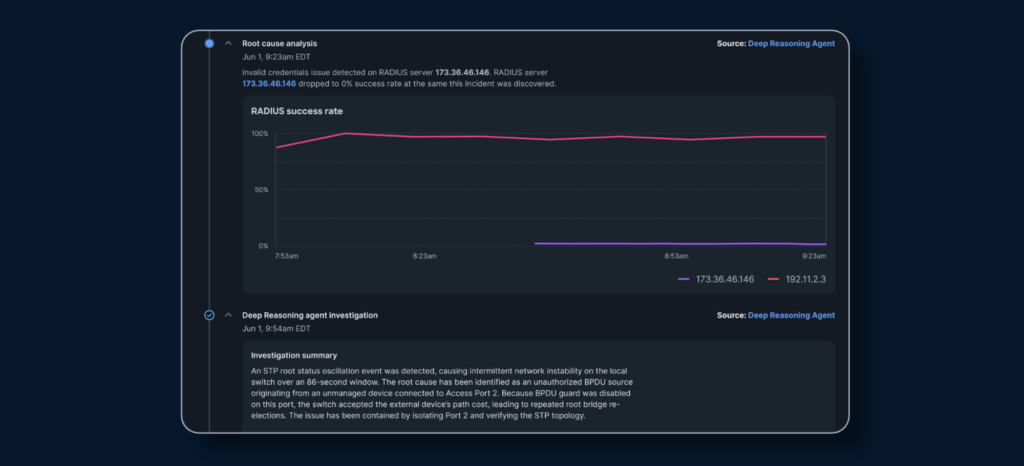
Task: Toggle the 173.36.46.146 purple legend entry
Action: (x=716, y=279)
